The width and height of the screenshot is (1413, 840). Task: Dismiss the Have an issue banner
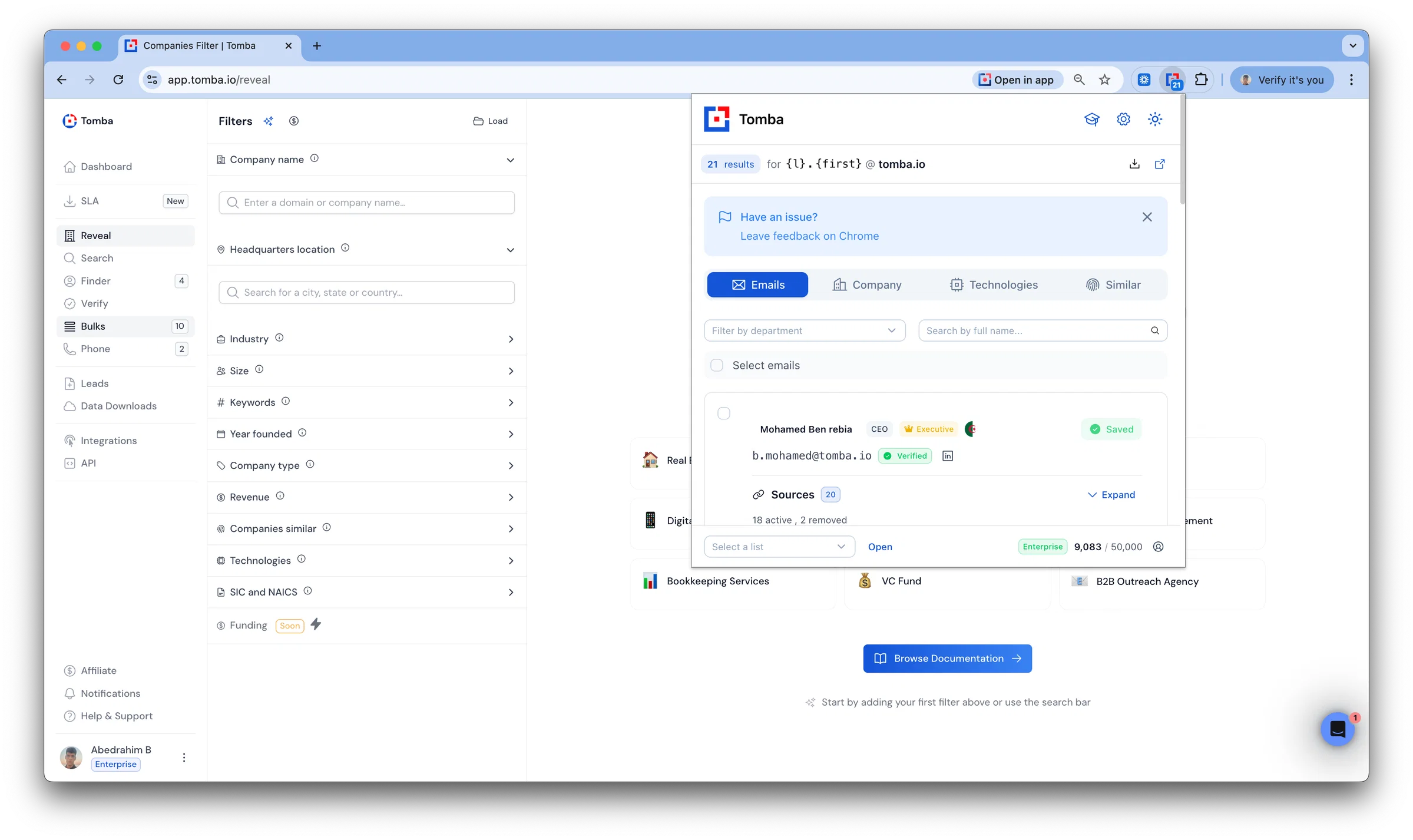(x=1147, y=217)
